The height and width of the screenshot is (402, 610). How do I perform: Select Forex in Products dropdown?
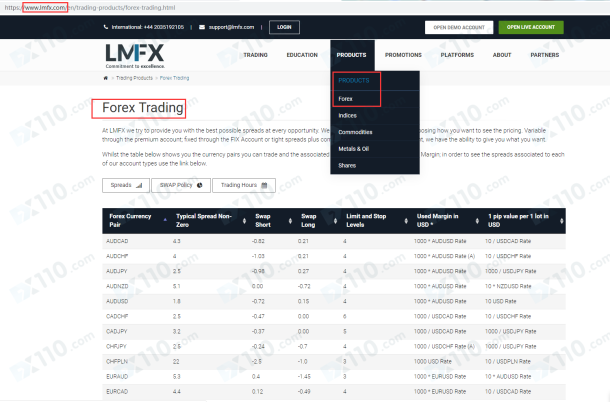[x=345, y=99]
